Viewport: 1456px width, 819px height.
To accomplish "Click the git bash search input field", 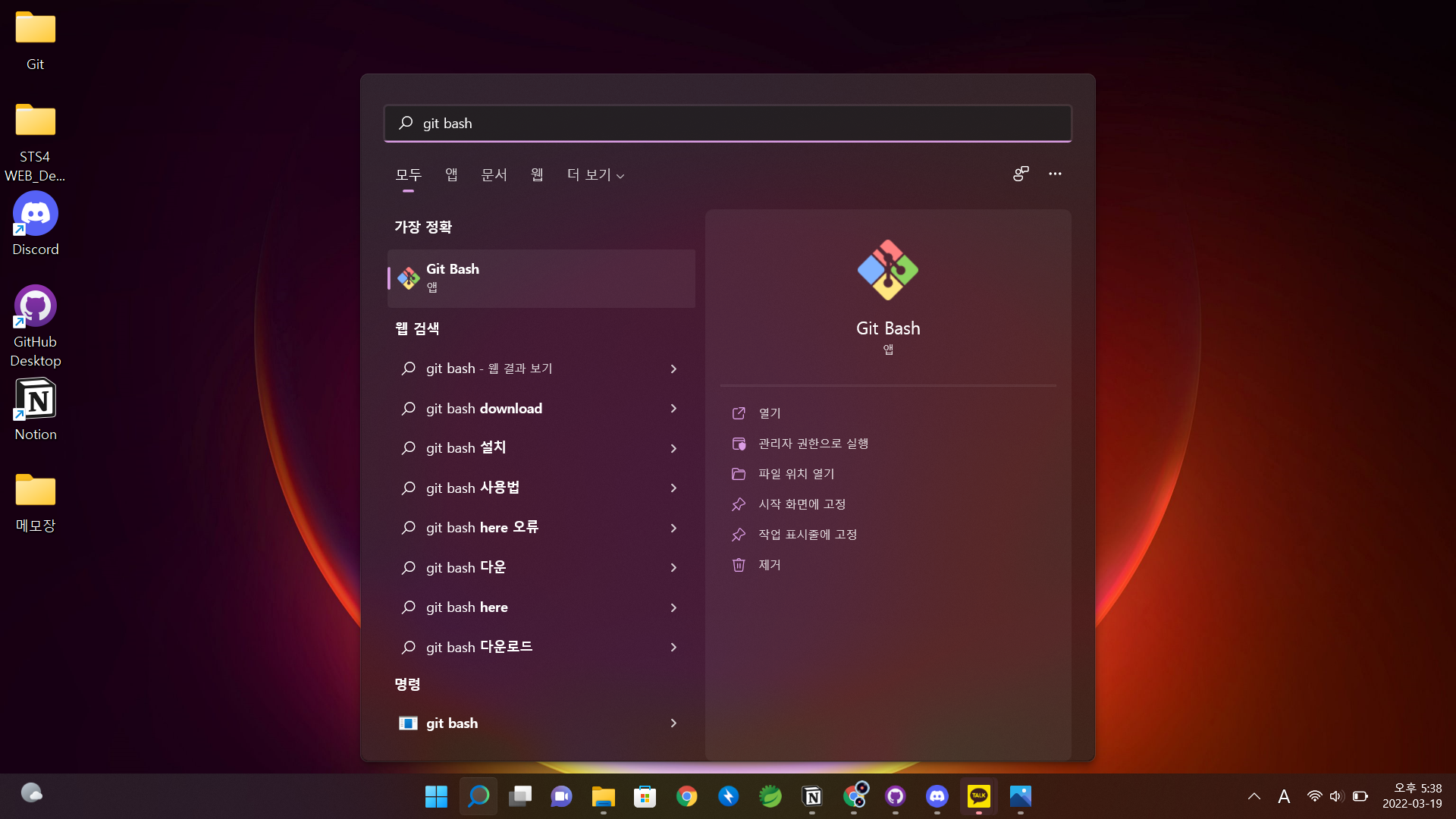I will tap(728, 124).
